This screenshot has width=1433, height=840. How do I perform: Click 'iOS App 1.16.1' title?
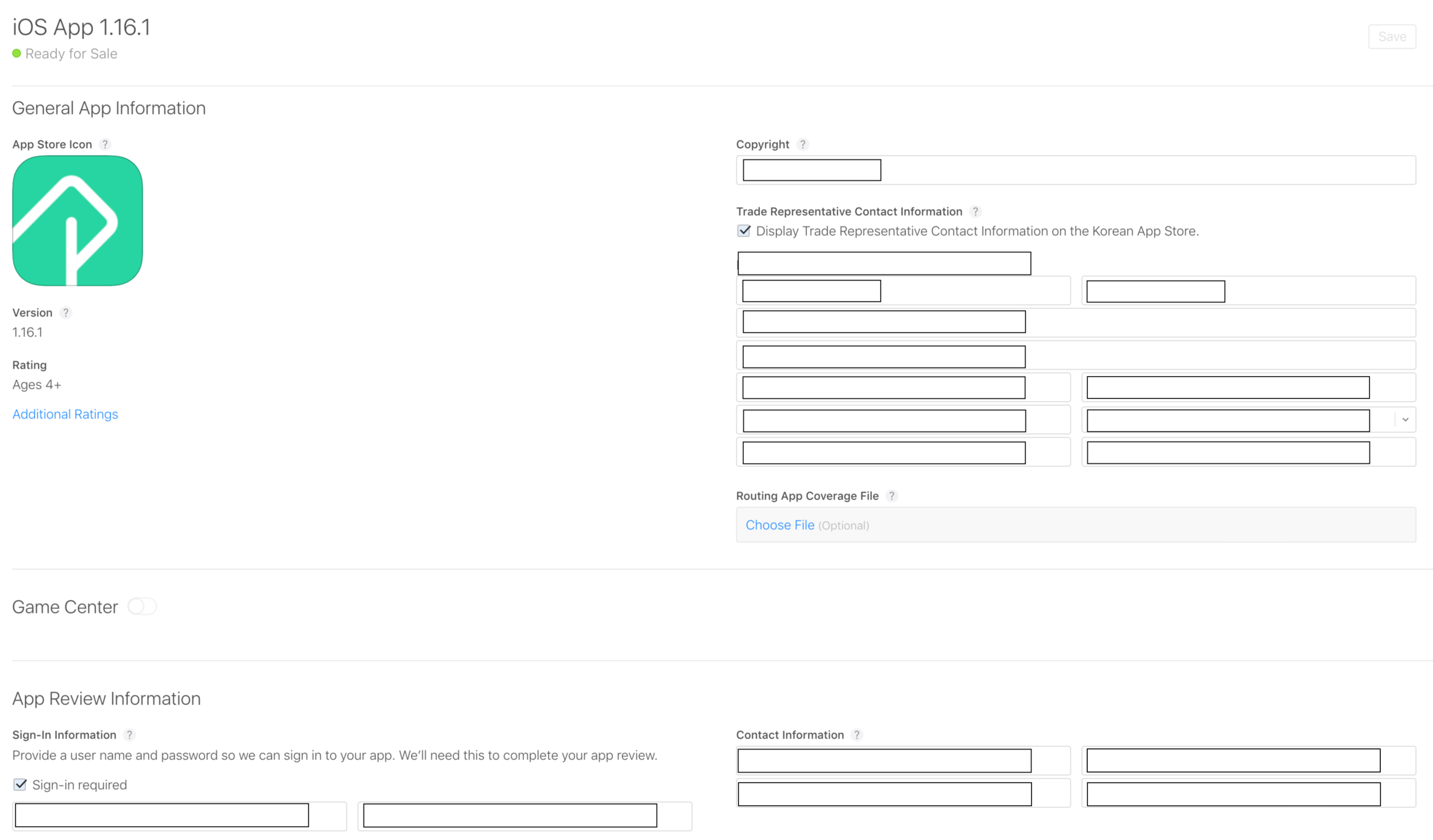[x=81, y=27]
